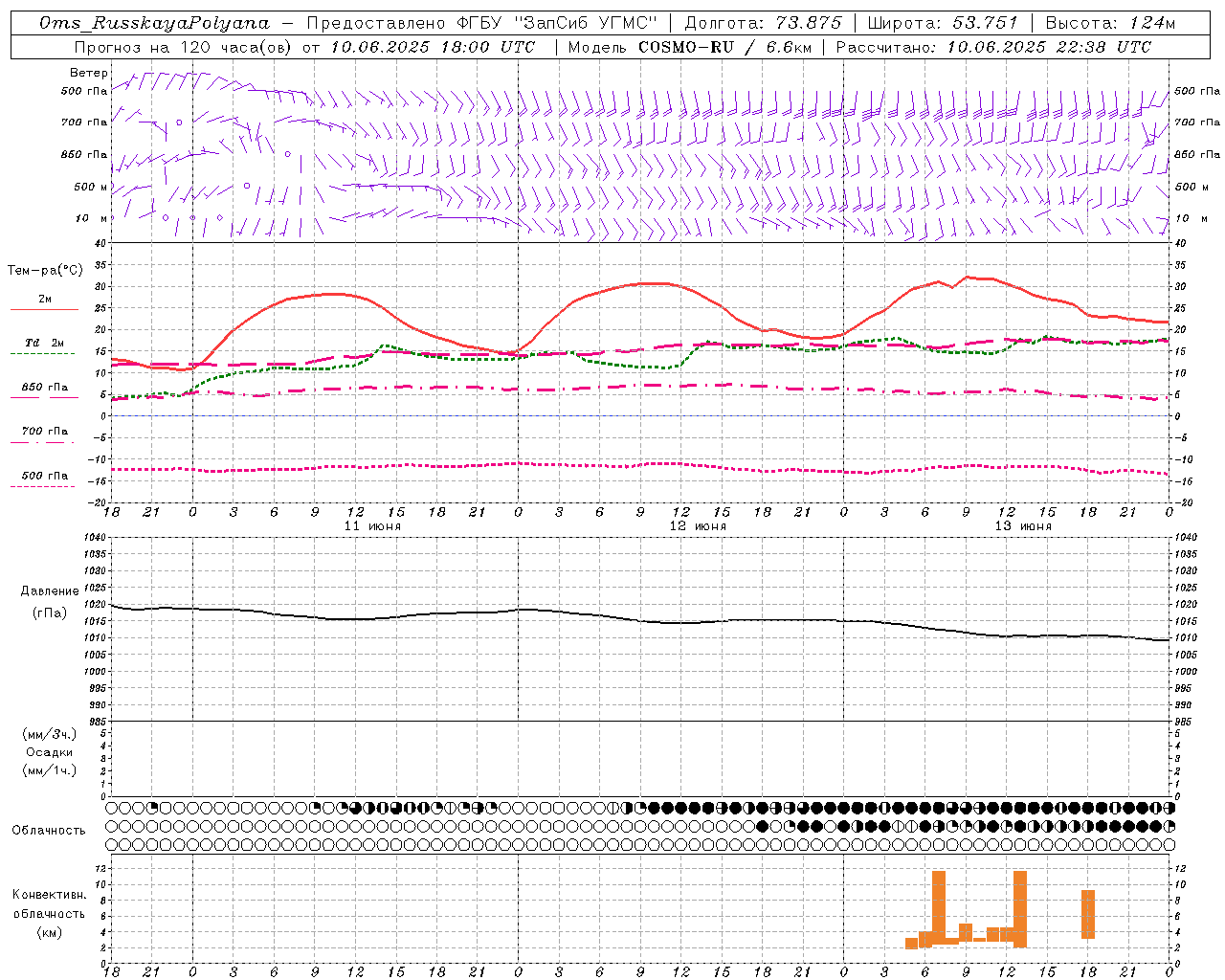Click the legend line sample under 2м
This screenshot has width=1225, height=980.
pyautogui.click(x=44, y=310)
